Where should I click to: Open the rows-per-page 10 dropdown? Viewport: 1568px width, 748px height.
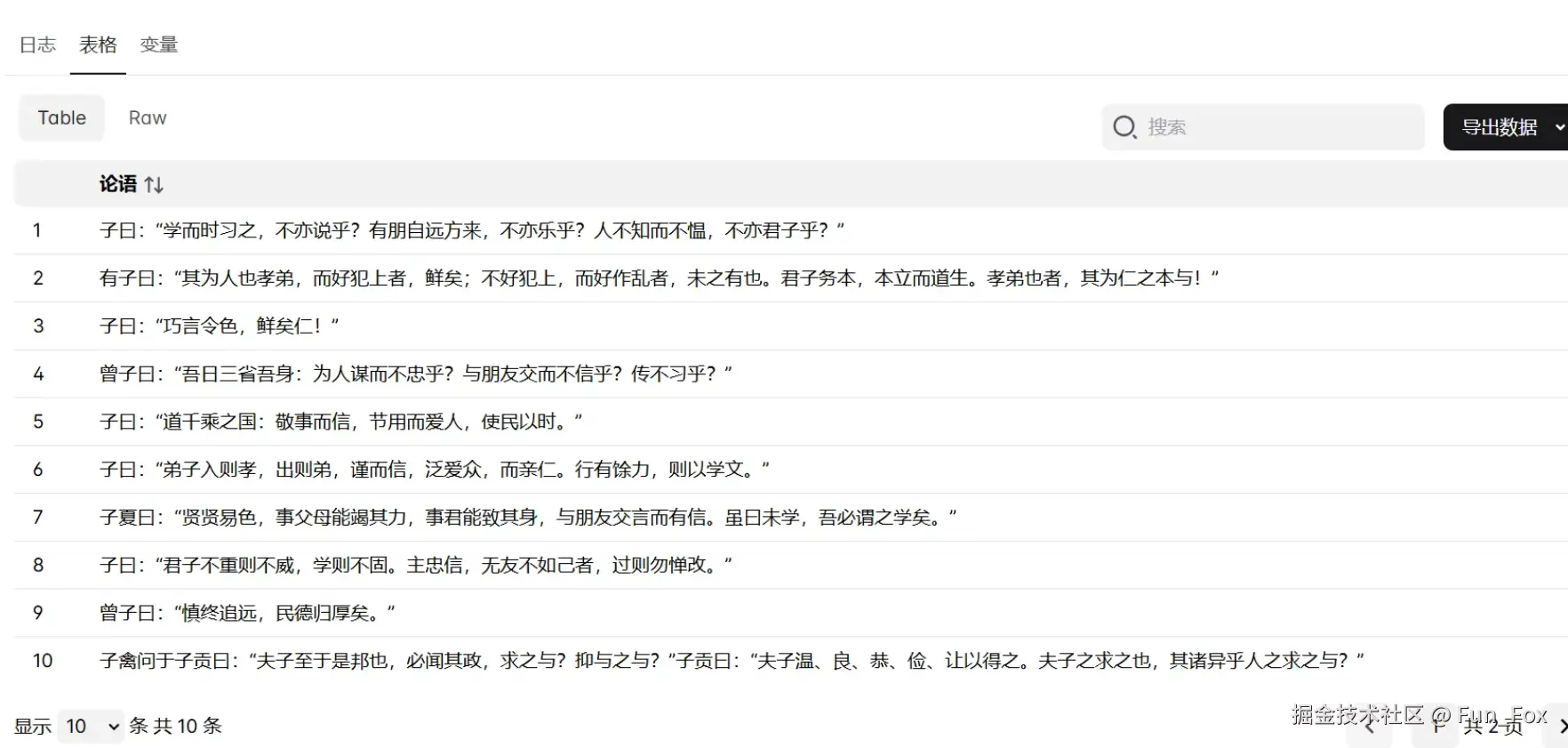tap(91, 727)
